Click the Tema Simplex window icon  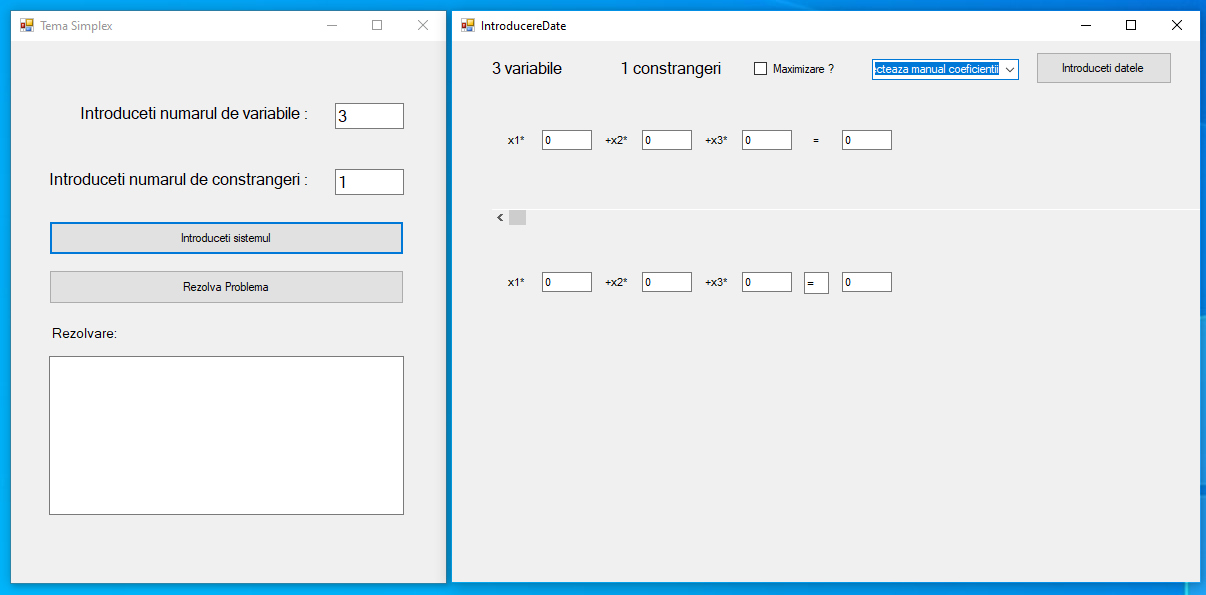tap(27, 25)
